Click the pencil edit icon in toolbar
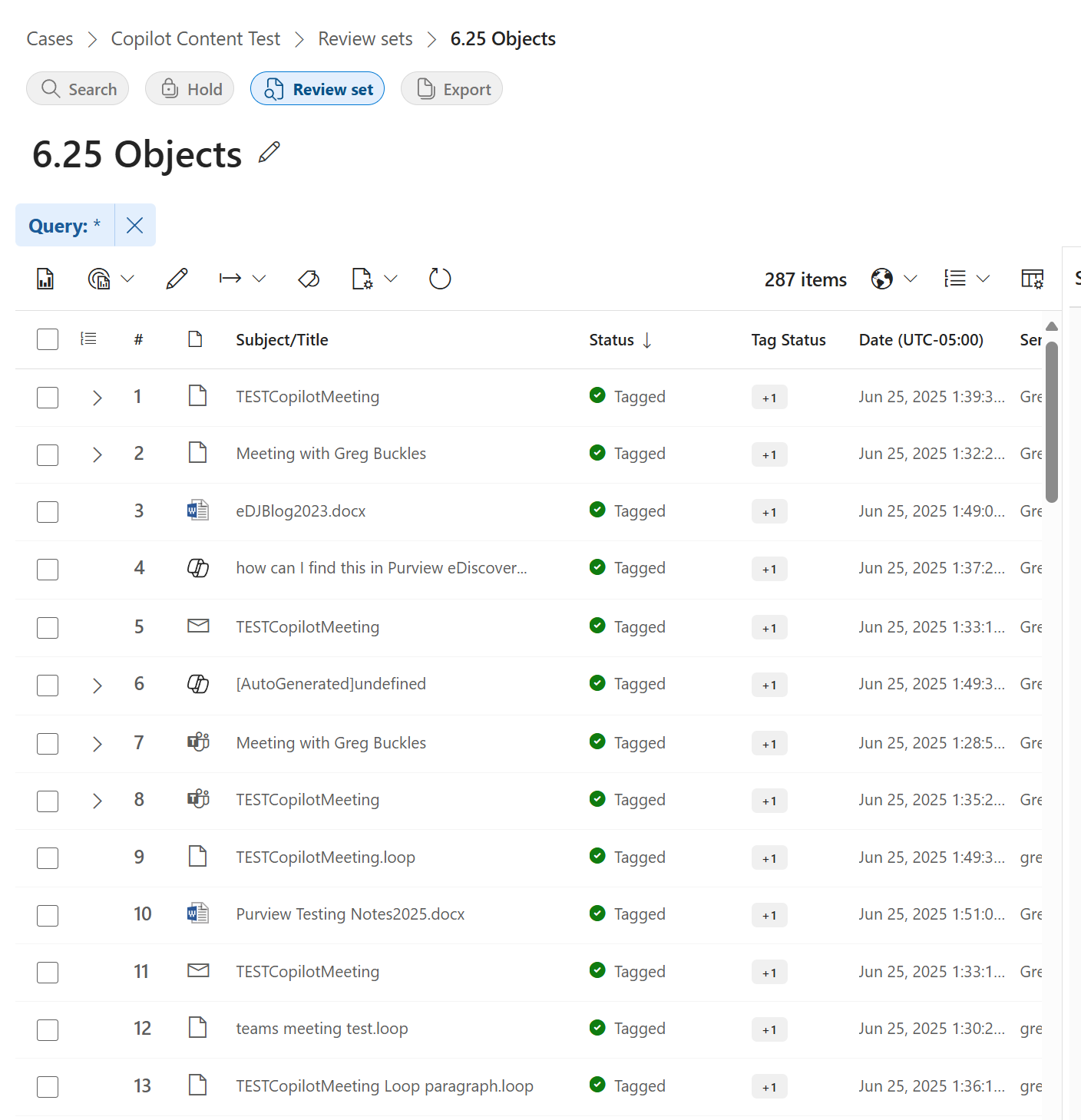Viewport: 1081px width, 1120px height. tap(177, 279)
